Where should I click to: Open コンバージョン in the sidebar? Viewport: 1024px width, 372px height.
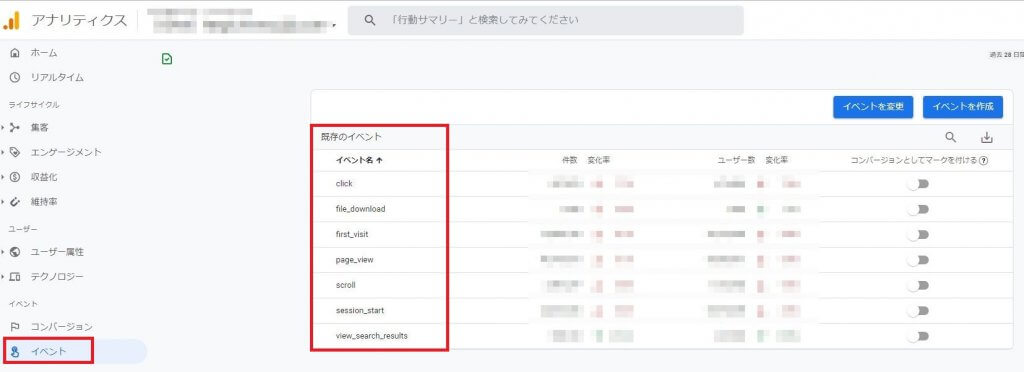[61, 326]
